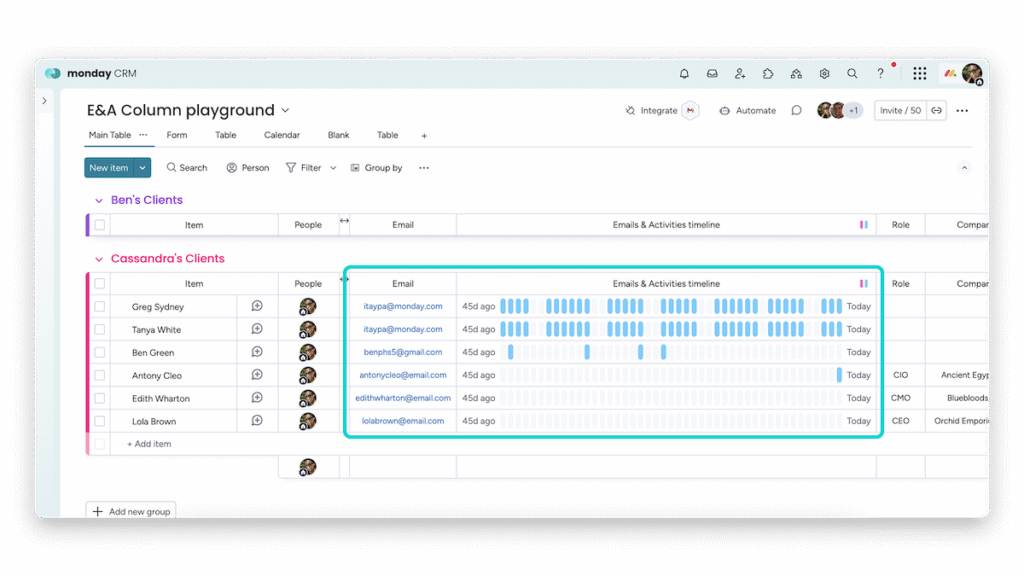The height and width of the screenshot is (576, 1024).
Task: Add an update to Antony Cleo
Action: 257,375
